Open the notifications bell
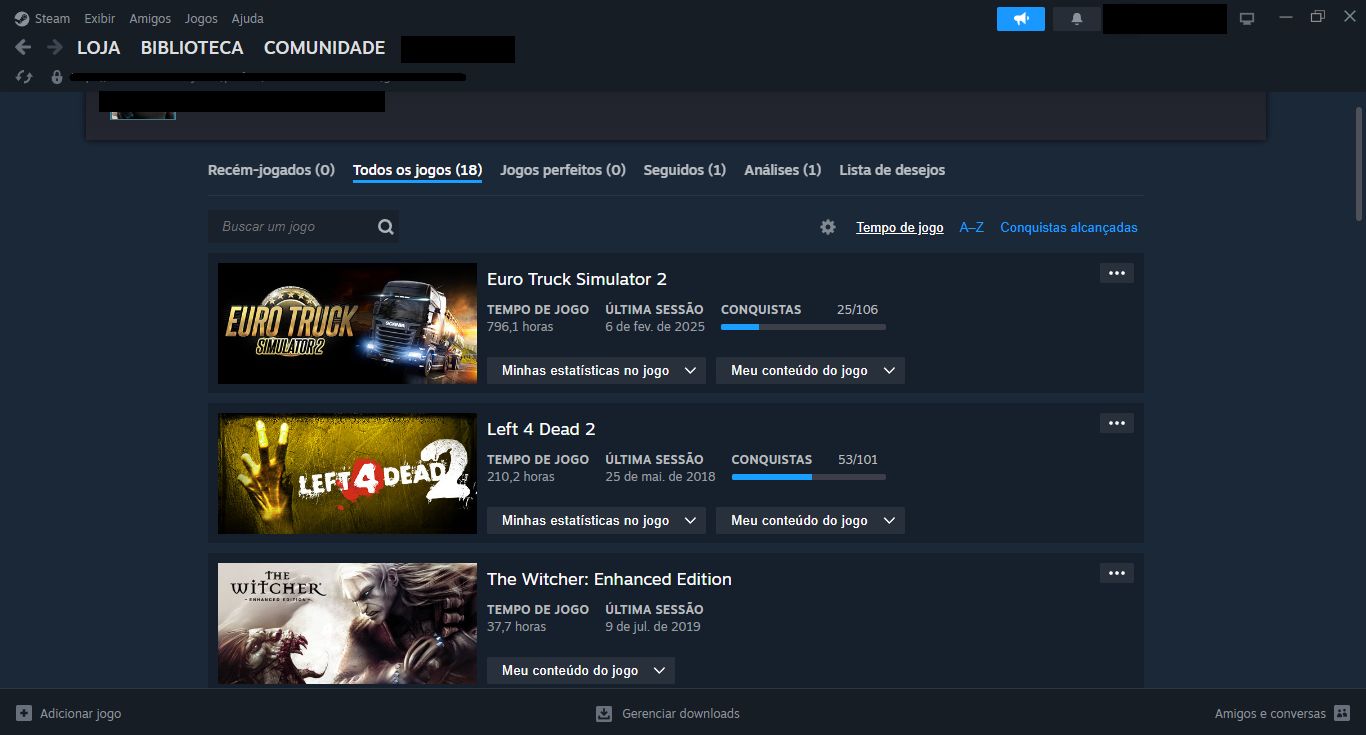 pos(1077,19)
